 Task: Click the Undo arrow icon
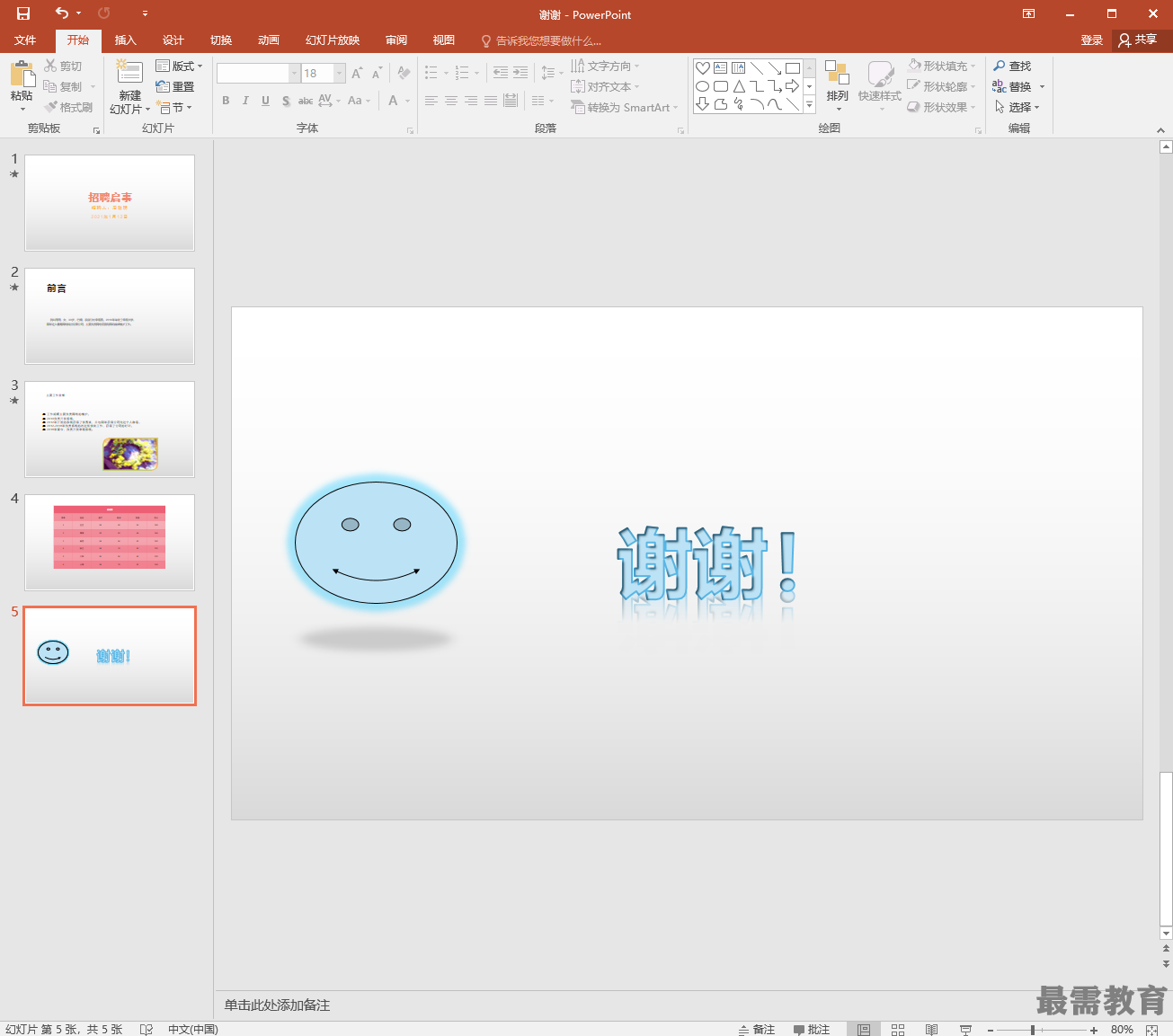pyautogui.click(x=61, y=13)
